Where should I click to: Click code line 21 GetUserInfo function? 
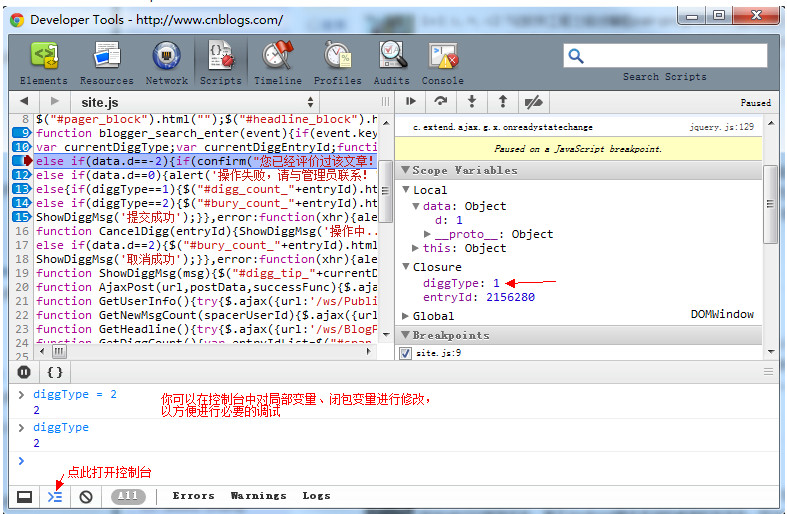click(206, 301)
